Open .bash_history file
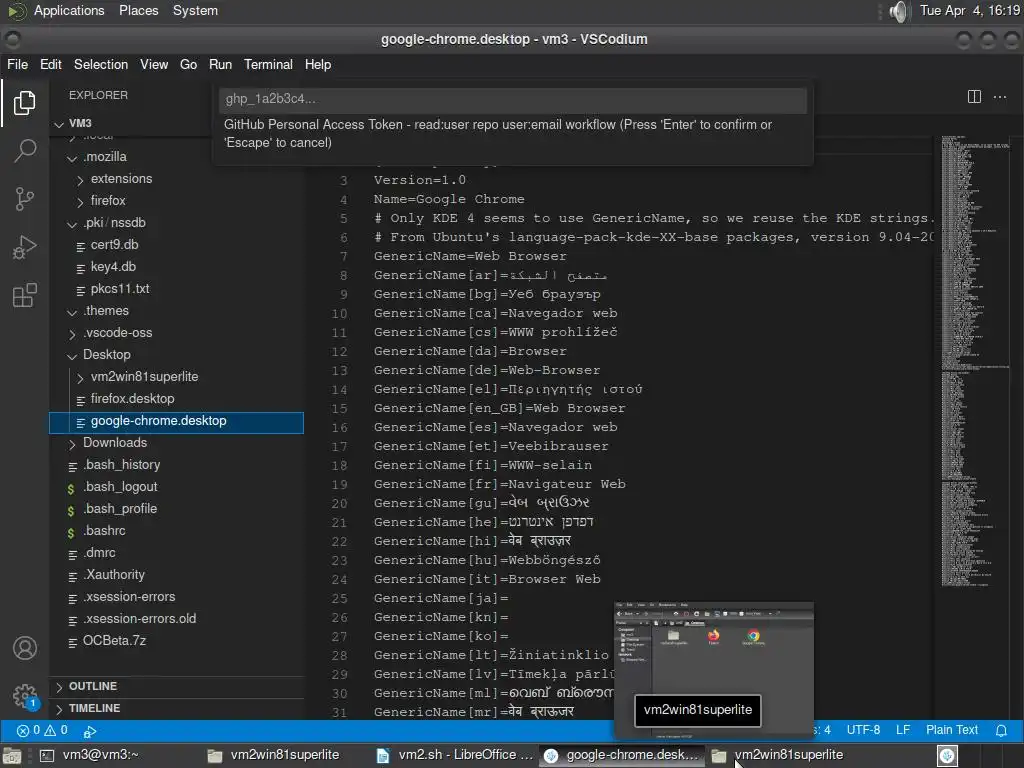This screenshot has width=1024, height=768. coord(121,465)
